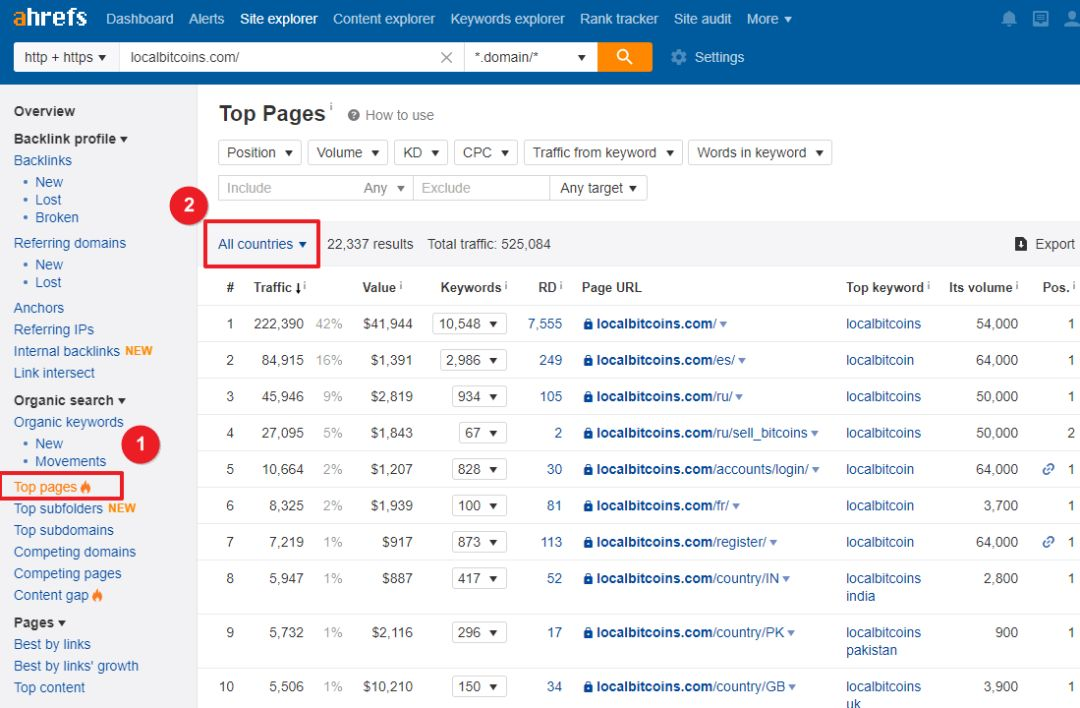Open Link intersect
Screen dimensions: 1080x708
[x=54, y=373]
